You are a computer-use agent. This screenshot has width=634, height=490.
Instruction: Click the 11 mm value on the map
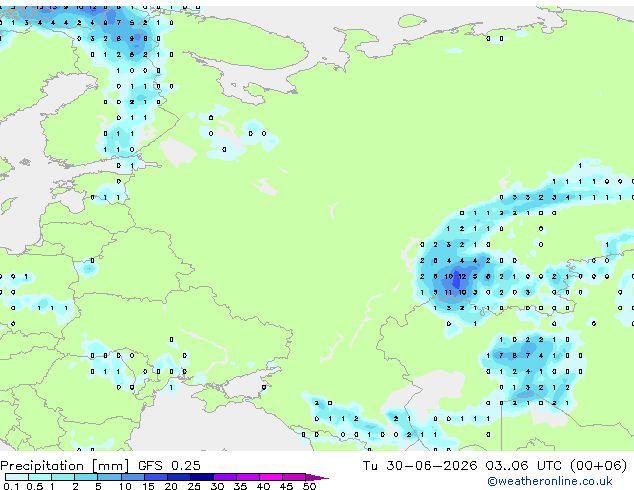click(448, 292)
